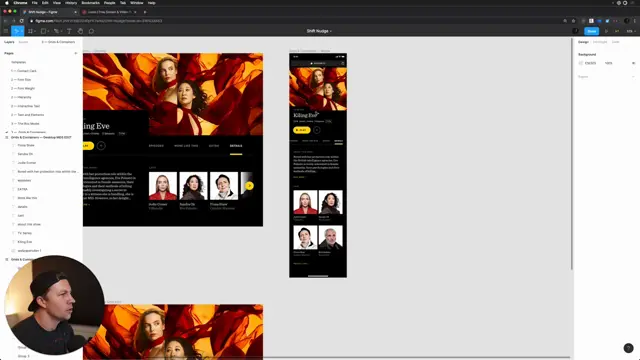This screenshot has width=640, height=360.
Task: Select the 'Hierarchy' page
Action: click(21, 97)
